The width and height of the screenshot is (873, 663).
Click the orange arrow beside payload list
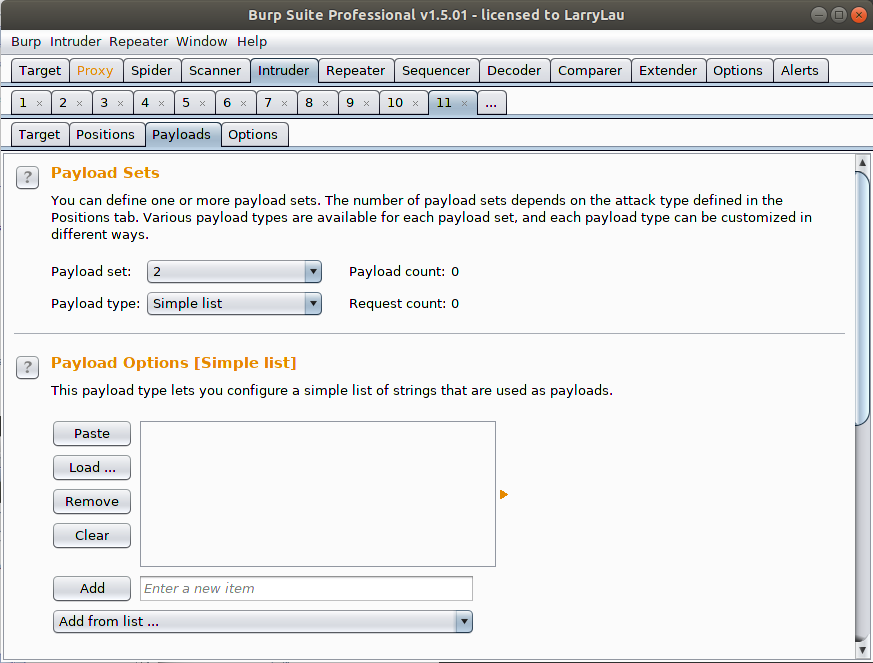(x=504, y=494)
